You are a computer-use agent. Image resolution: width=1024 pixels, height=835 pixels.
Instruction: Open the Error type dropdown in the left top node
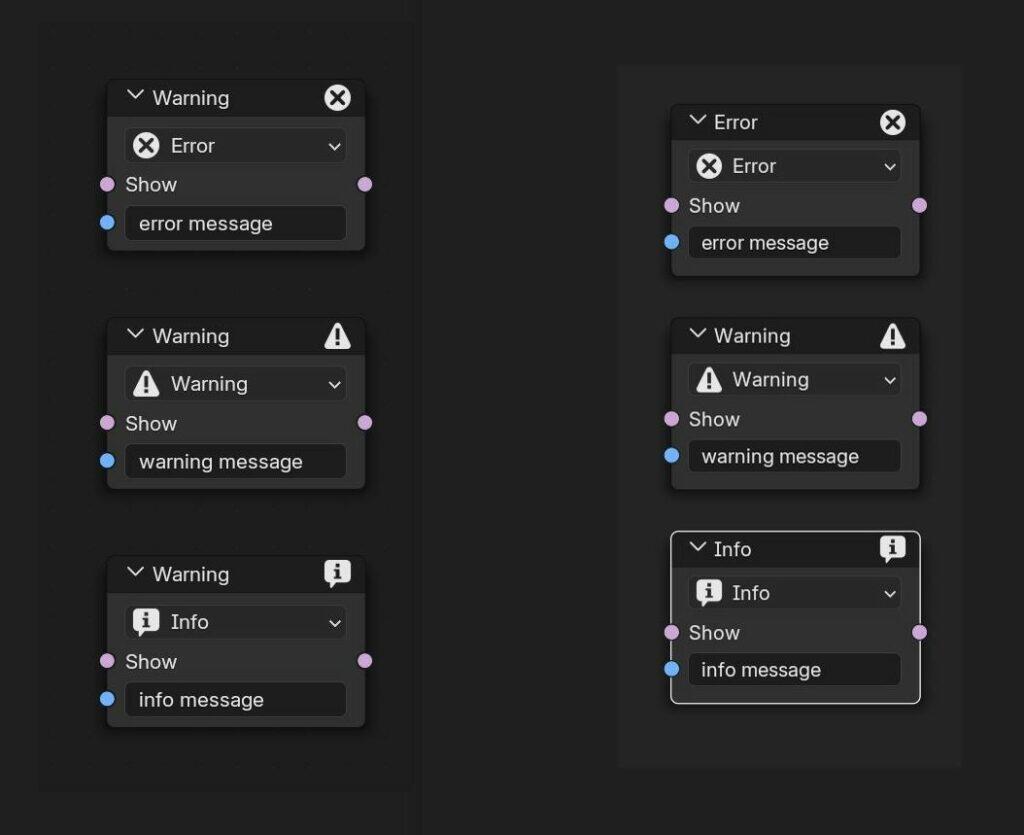pos(235,146)
